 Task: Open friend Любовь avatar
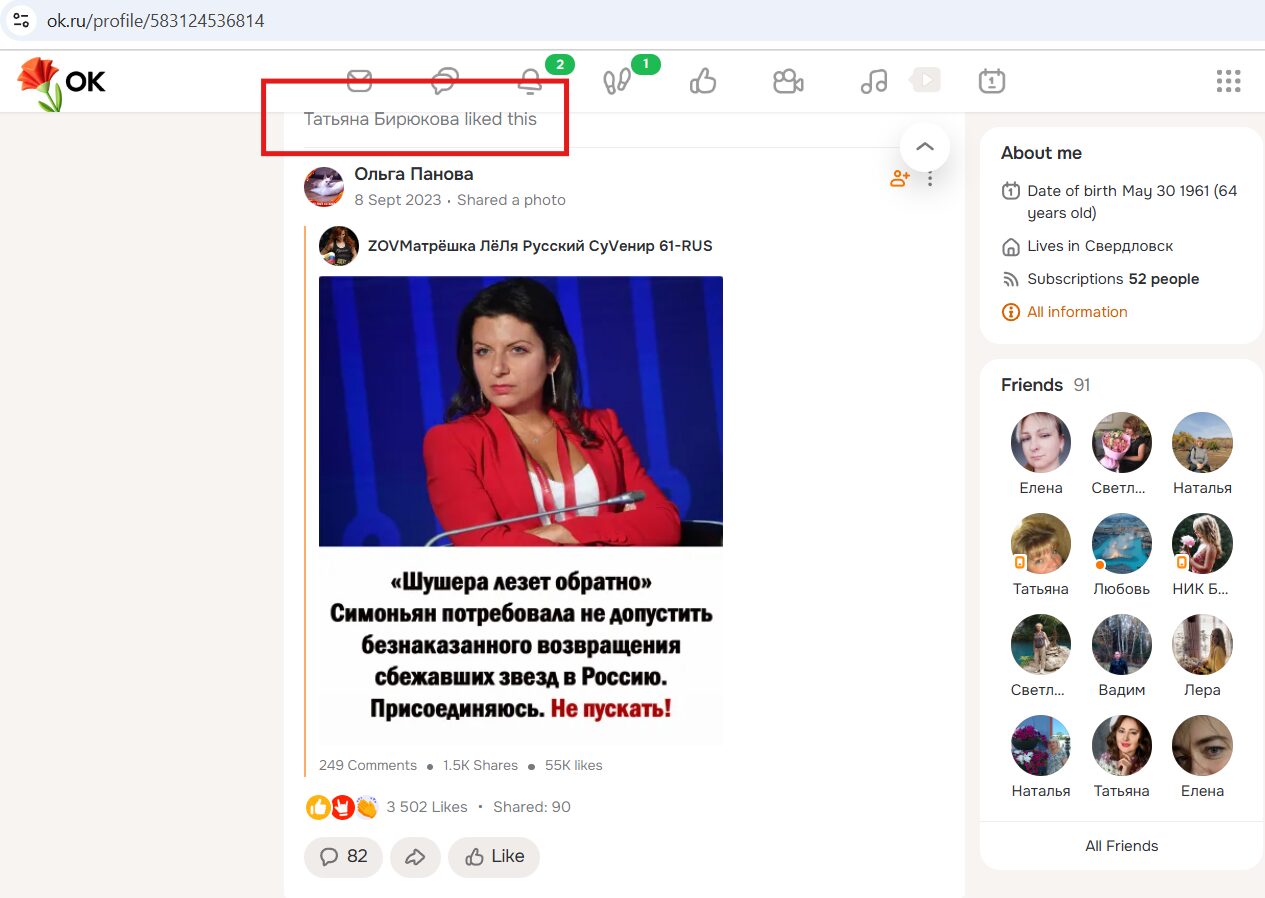(1122, 543)
